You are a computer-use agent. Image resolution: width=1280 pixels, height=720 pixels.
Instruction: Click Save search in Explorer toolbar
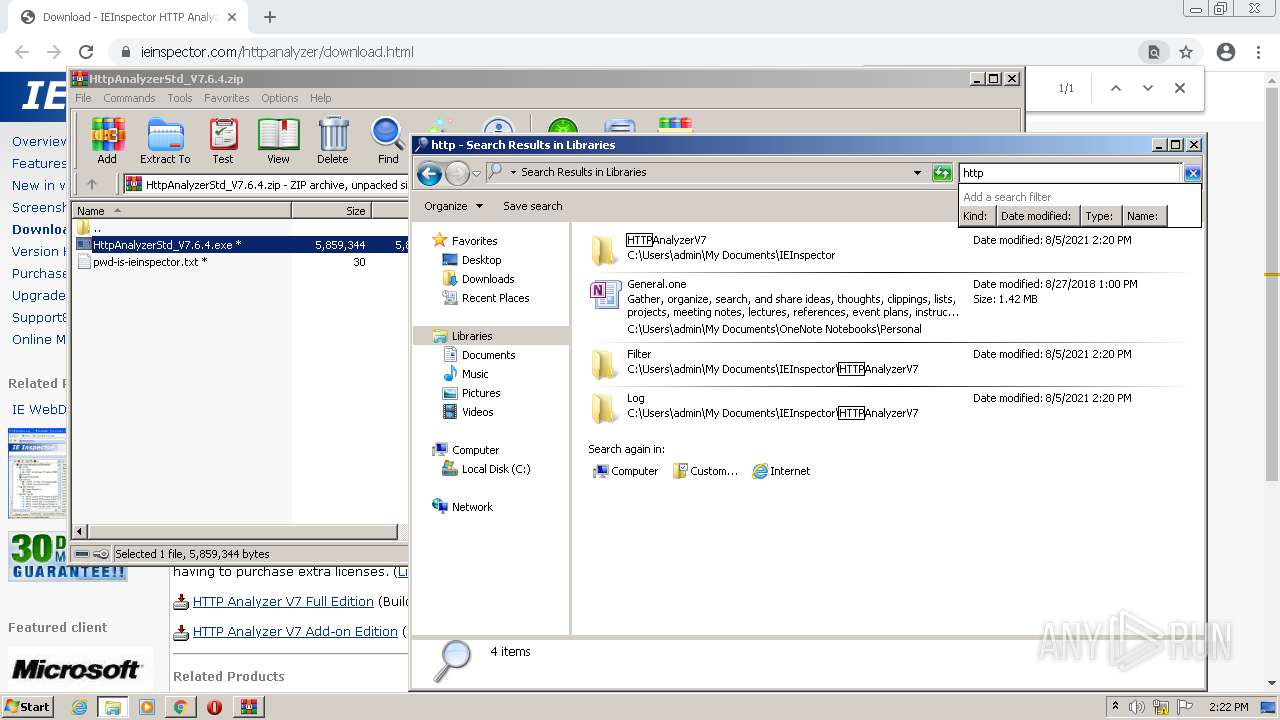(x=532, y=206)
